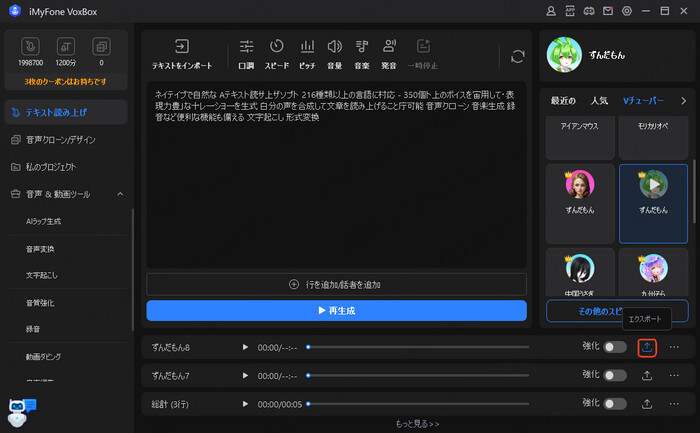Switch to the Vチューバー tab
This screenshot has height=433, width=700.
(643, 101)
